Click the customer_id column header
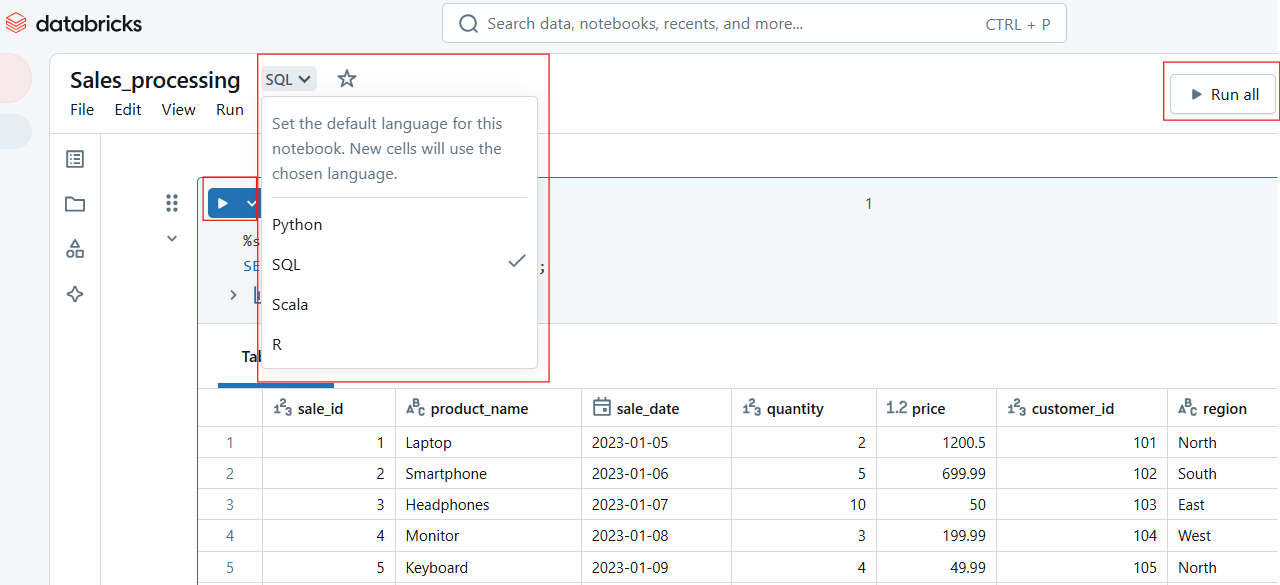Viewport: 1280px width, 585px height. (1082, 408)
